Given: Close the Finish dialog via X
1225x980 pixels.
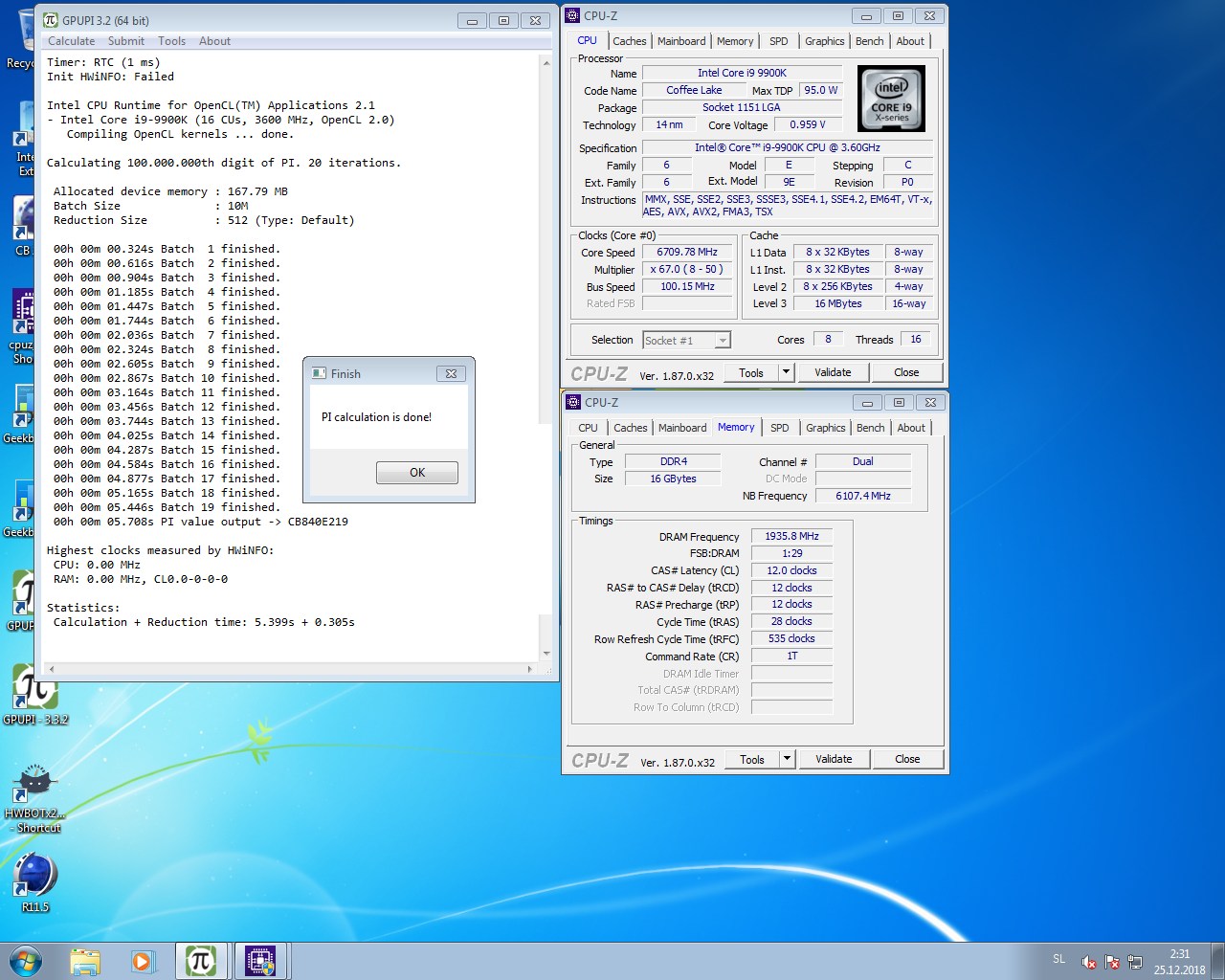Looking at the screenshot, I should [x=451, y=373].
